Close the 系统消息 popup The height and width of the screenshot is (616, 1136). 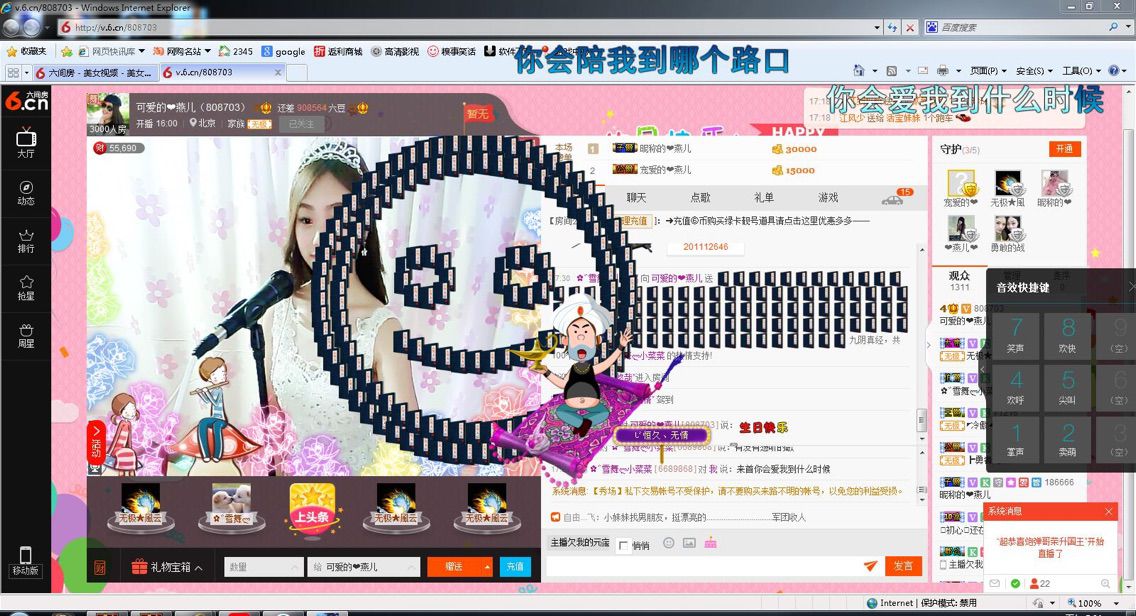pos(1108,512)
